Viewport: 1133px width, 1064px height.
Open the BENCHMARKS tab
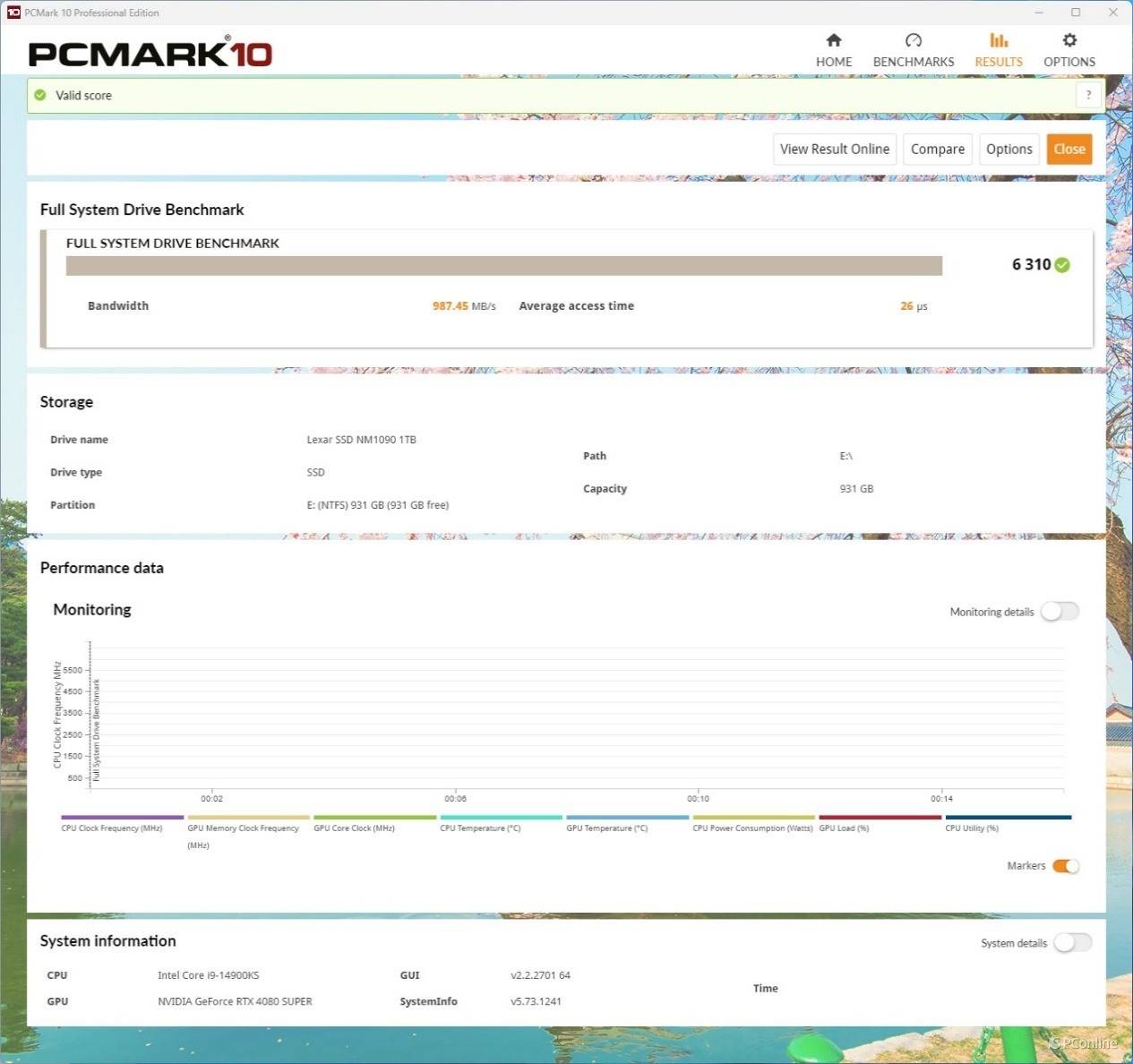click(x=914, y=51)
